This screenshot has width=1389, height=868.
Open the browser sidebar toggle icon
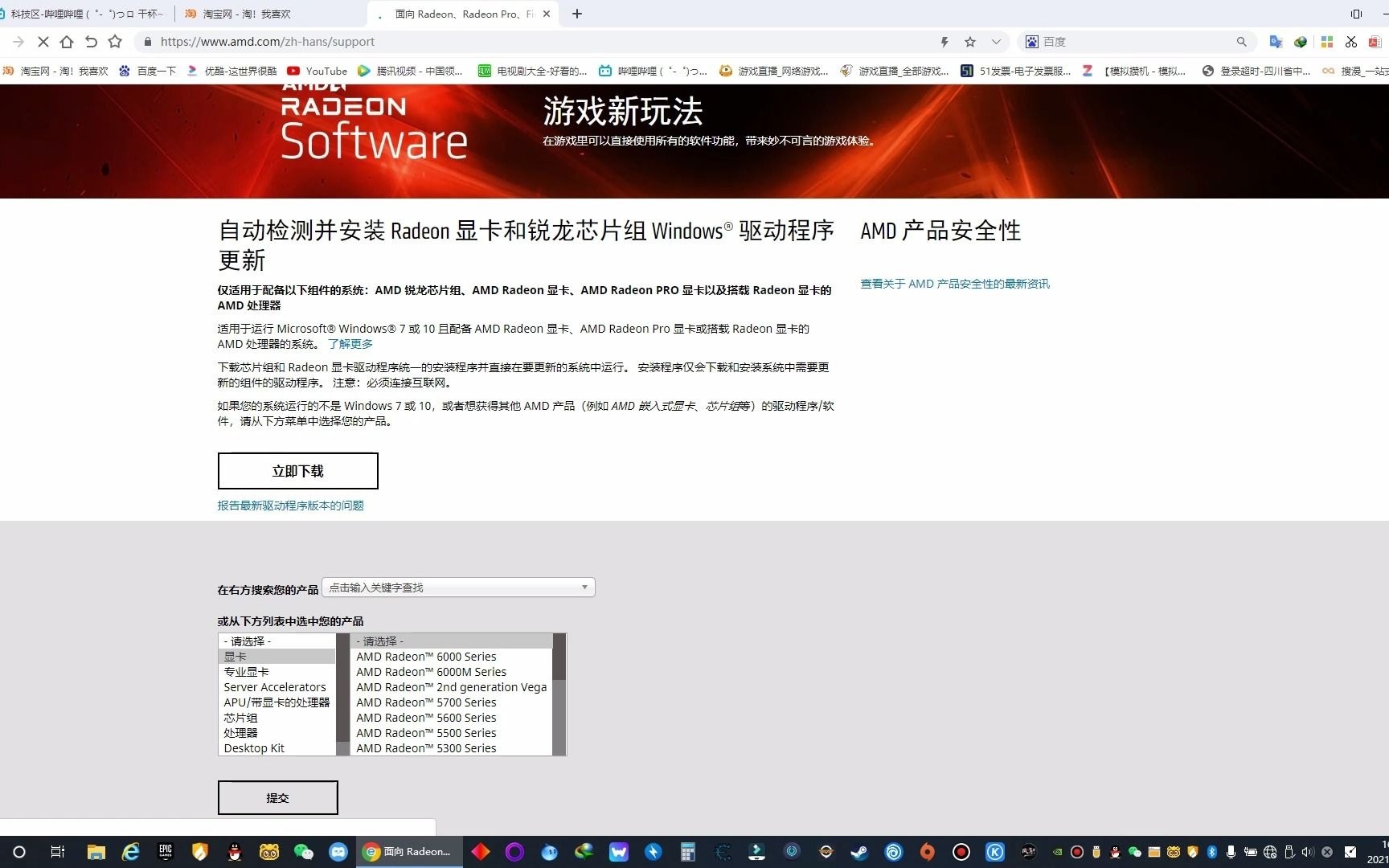[1356, 14]
